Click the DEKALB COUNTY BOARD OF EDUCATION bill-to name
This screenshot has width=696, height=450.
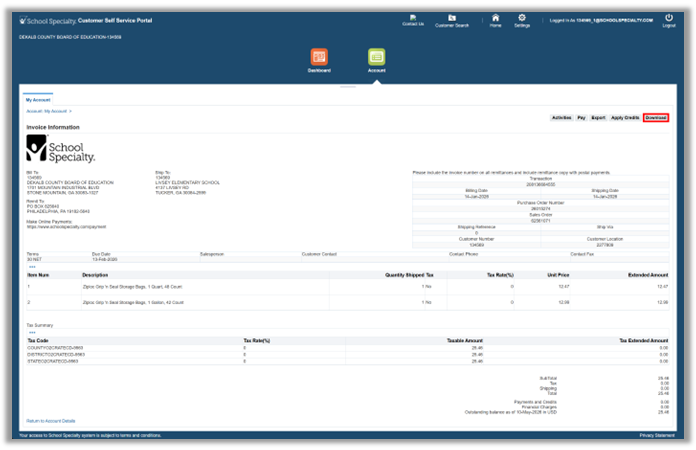(70, 182)
